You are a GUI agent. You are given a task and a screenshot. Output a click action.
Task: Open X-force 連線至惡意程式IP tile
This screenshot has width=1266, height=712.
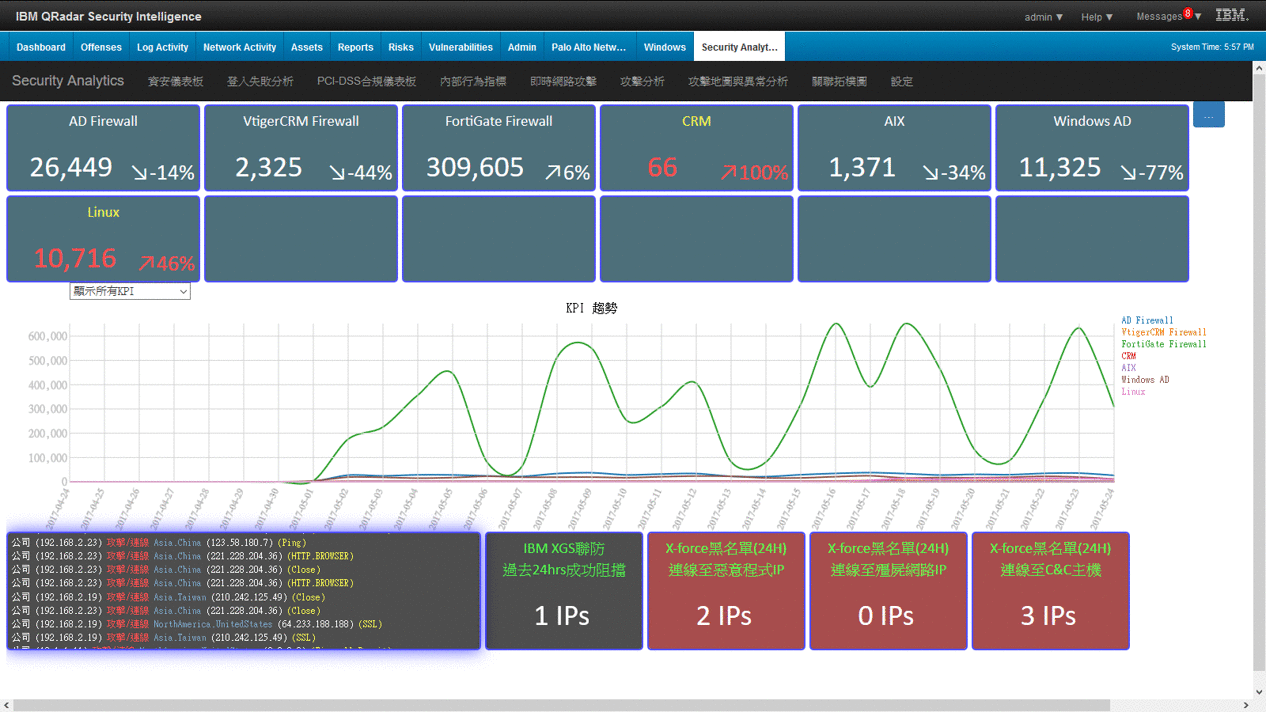pyautogui.click(x=726, y=591)
